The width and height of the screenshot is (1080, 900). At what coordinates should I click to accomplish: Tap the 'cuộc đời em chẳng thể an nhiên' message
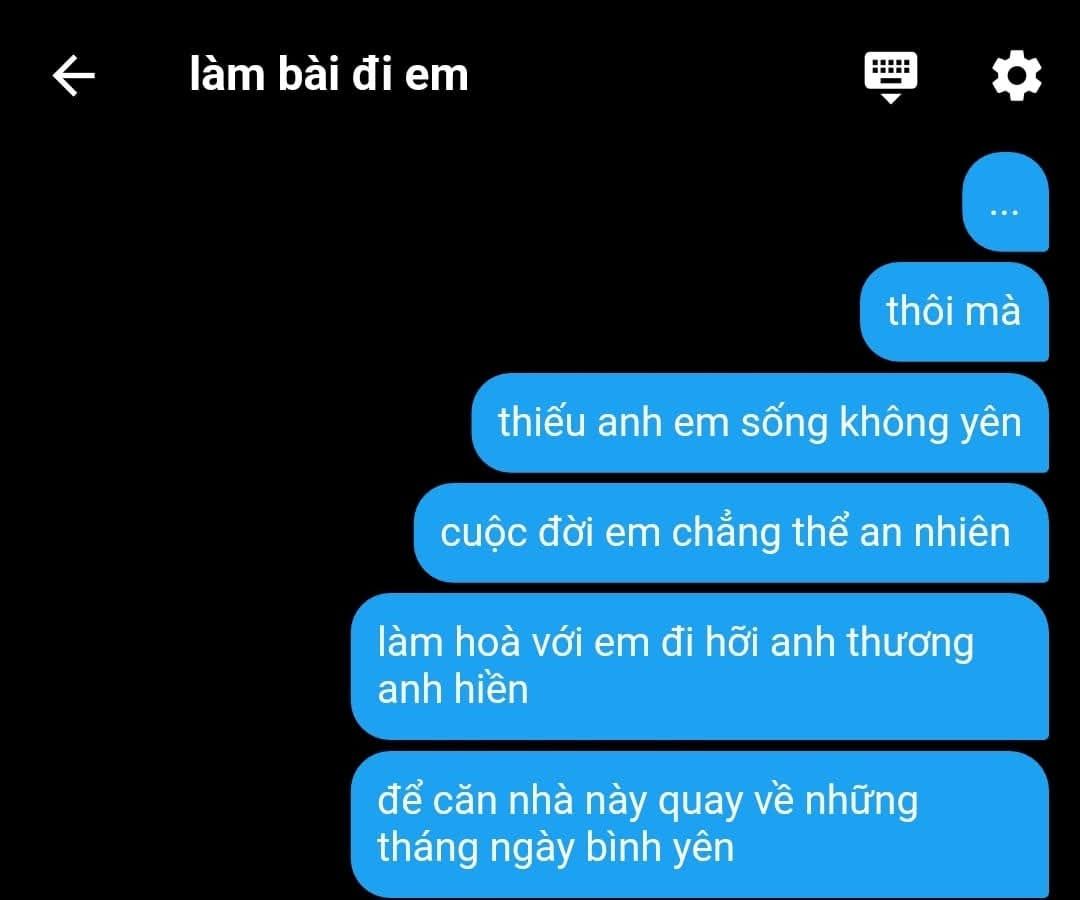[x=731, y=532]
